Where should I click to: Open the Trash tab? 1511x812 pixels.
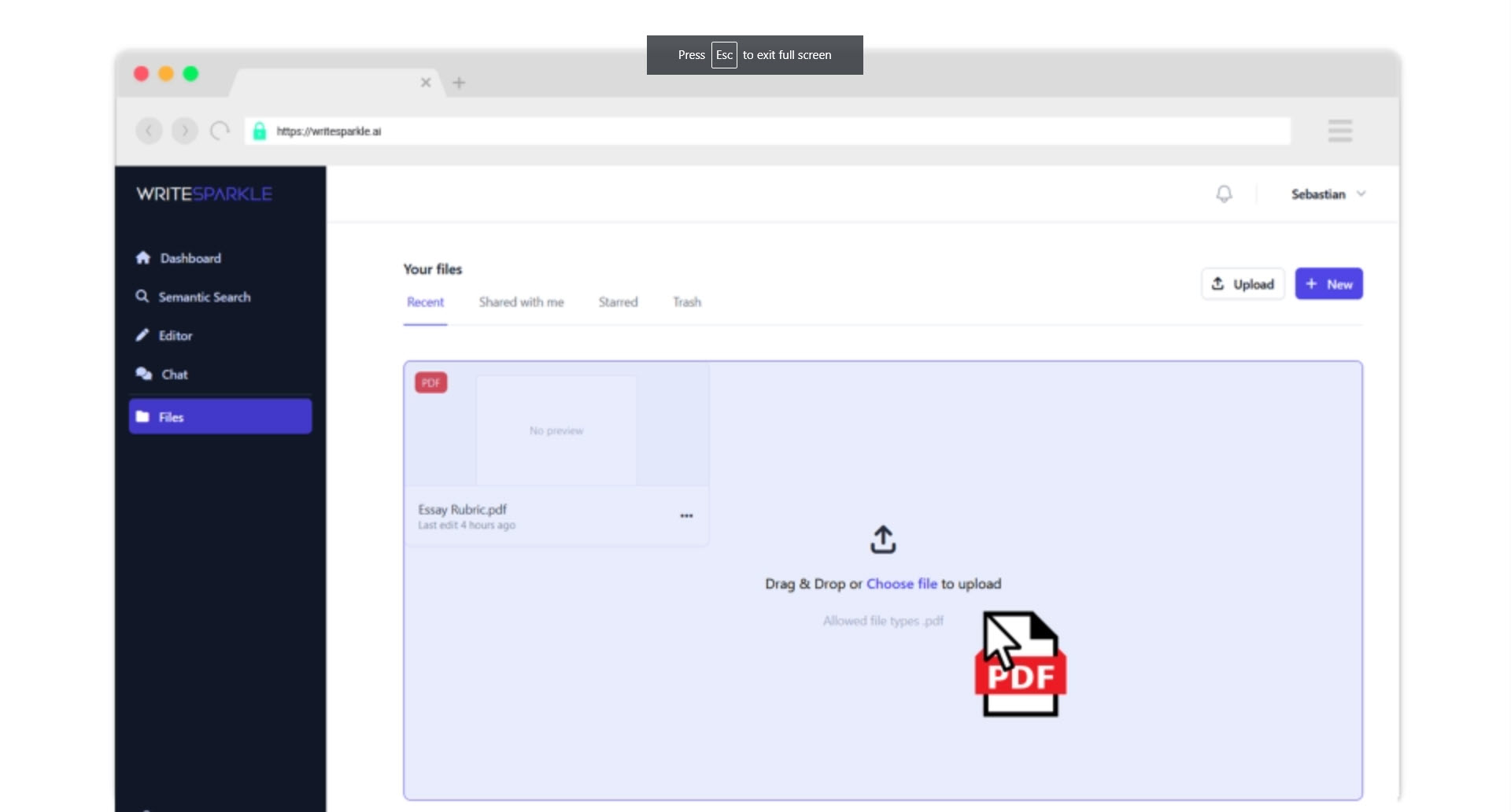coord(686,302)
